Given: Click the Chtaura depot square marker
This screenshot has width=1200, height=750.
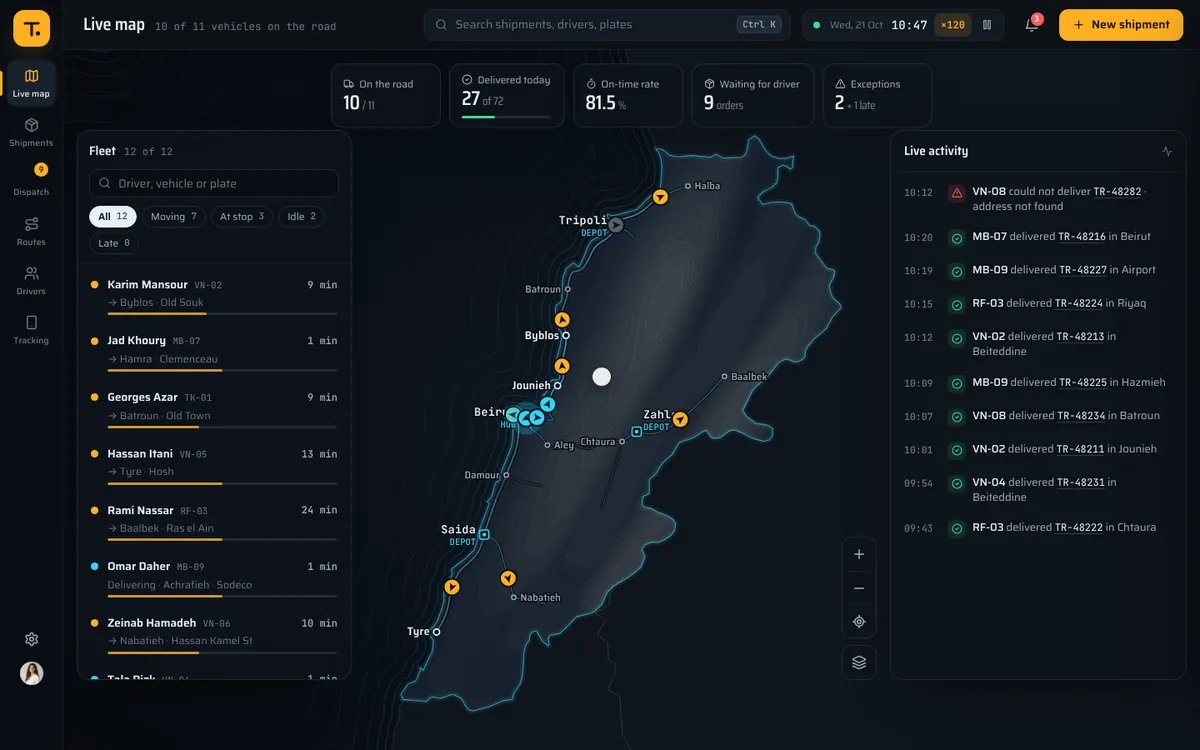Looking at the screenshot, I should (636, 432).
